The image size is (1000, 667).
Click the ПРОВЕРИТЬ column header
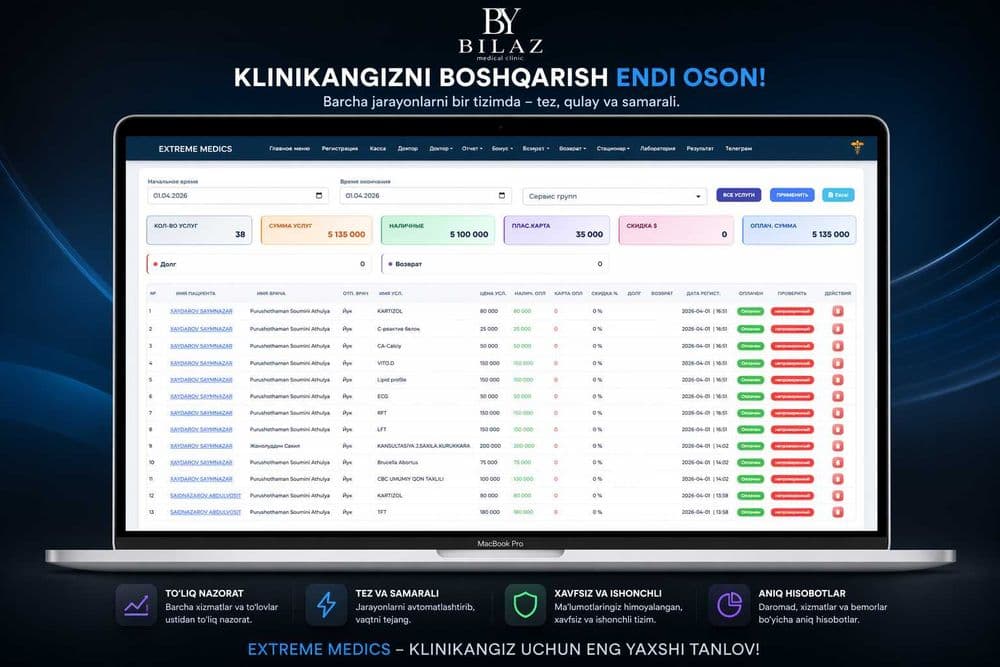[x=792, y=293]
